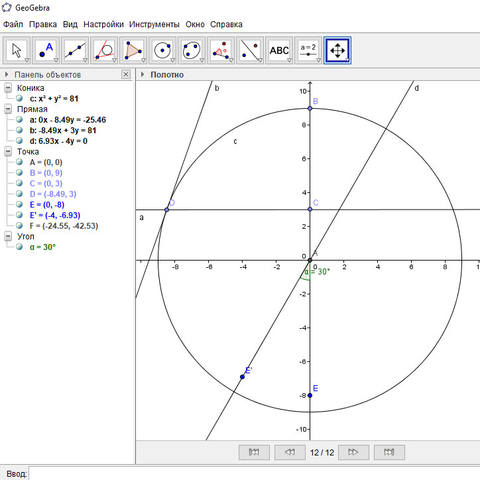Open the Вид menu
Screen dimensions: 480x480
pos(70,24)
